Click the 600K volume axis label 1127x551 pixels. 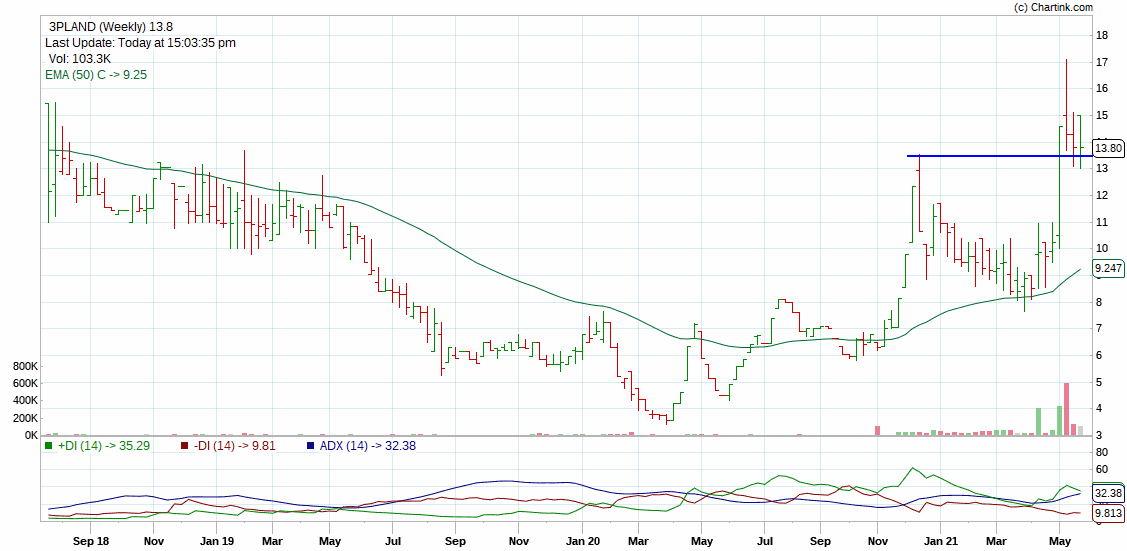tap(25, 384)
